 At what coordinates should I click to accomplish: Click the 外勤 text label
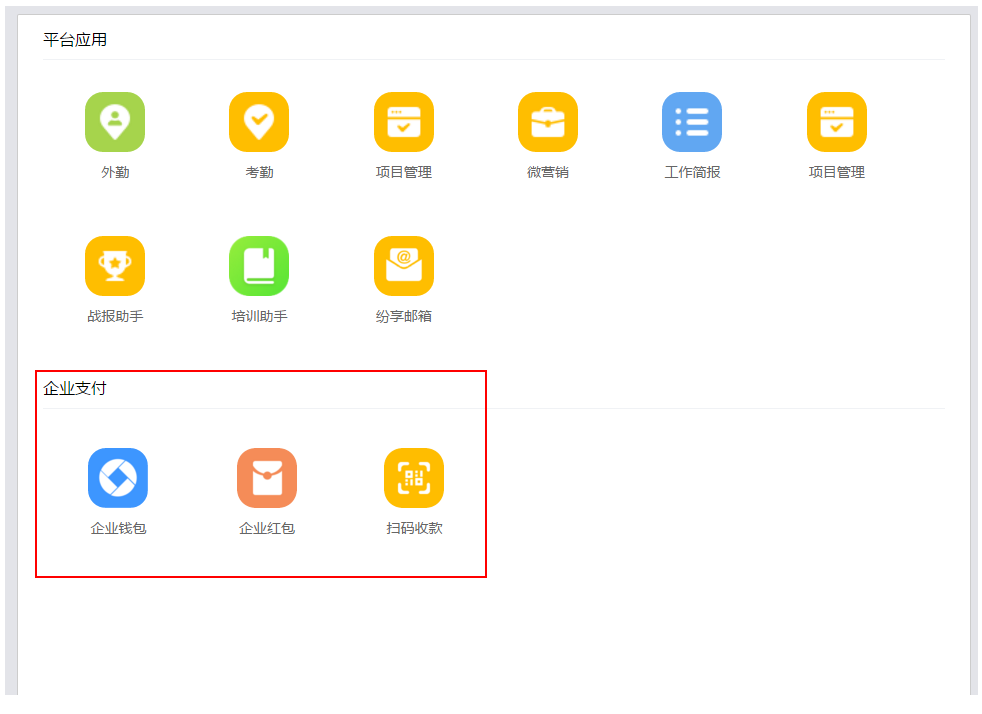click(x=115, y=172)
